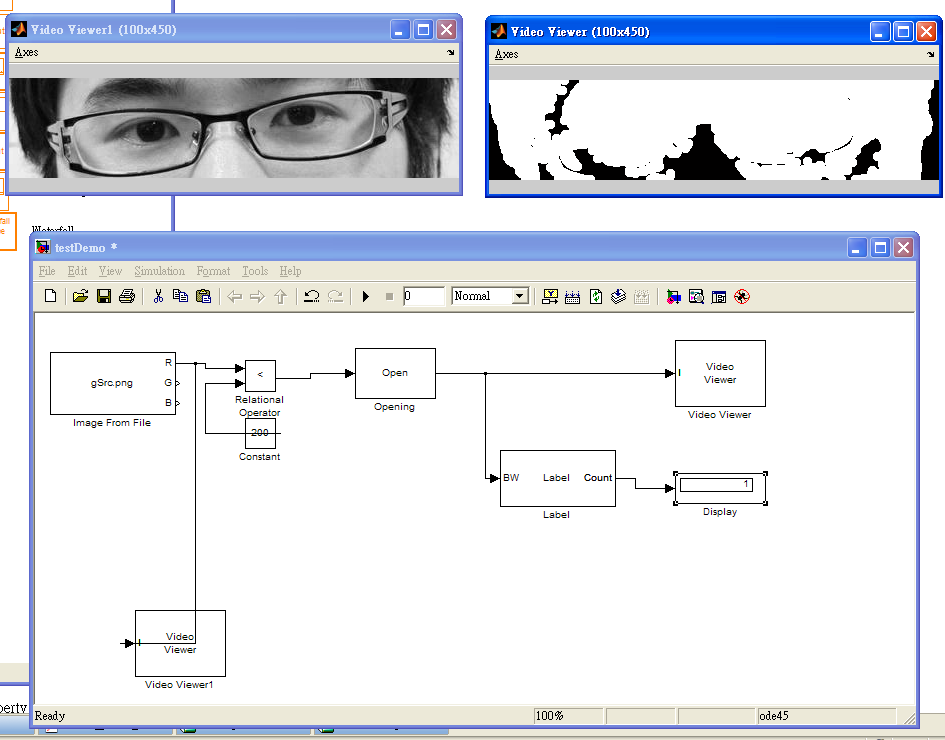Select the Label block

557,478
